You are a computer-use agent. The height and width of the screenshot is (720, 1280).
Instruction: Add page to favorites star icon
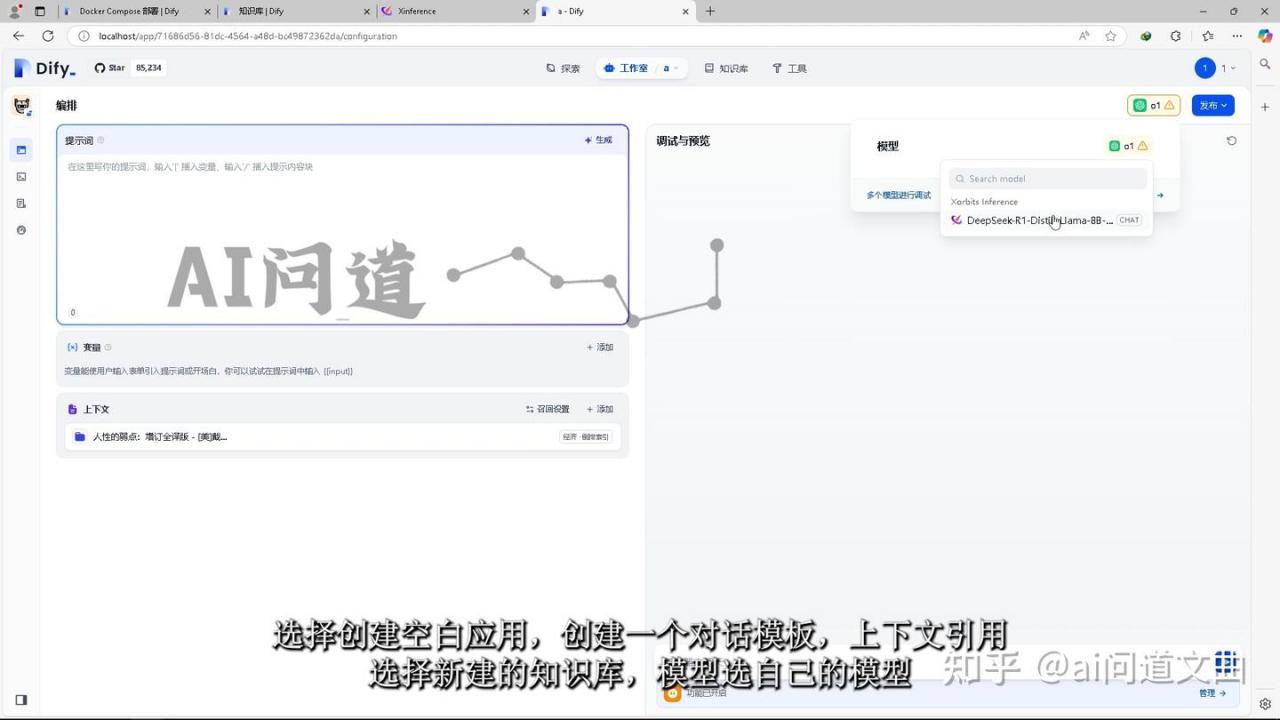pos(1110,36)
